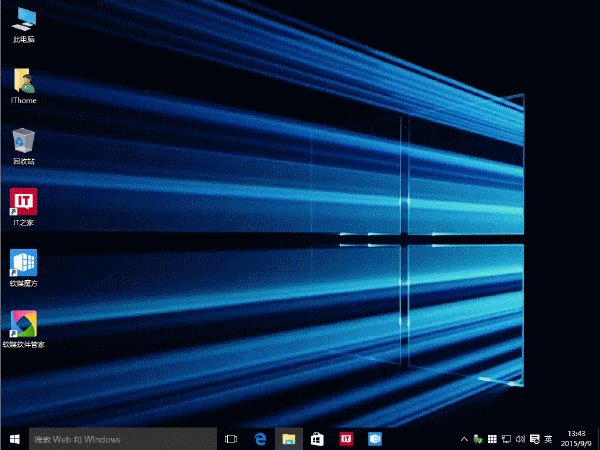Click the red IT之家 taskbar icon
This screenshot has height=450, width=600.
(x=346, y=439)
